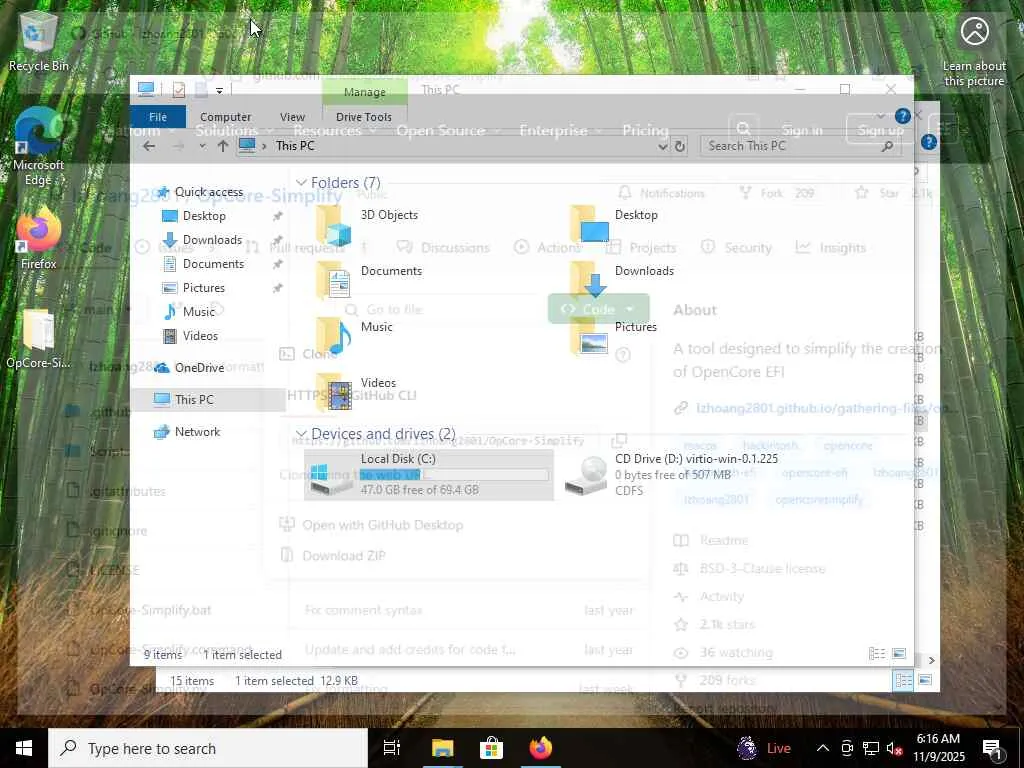Collapse the Folders (7) group chevron
The width and height of the screenshot is (1024, 768).
pos(301,182)
